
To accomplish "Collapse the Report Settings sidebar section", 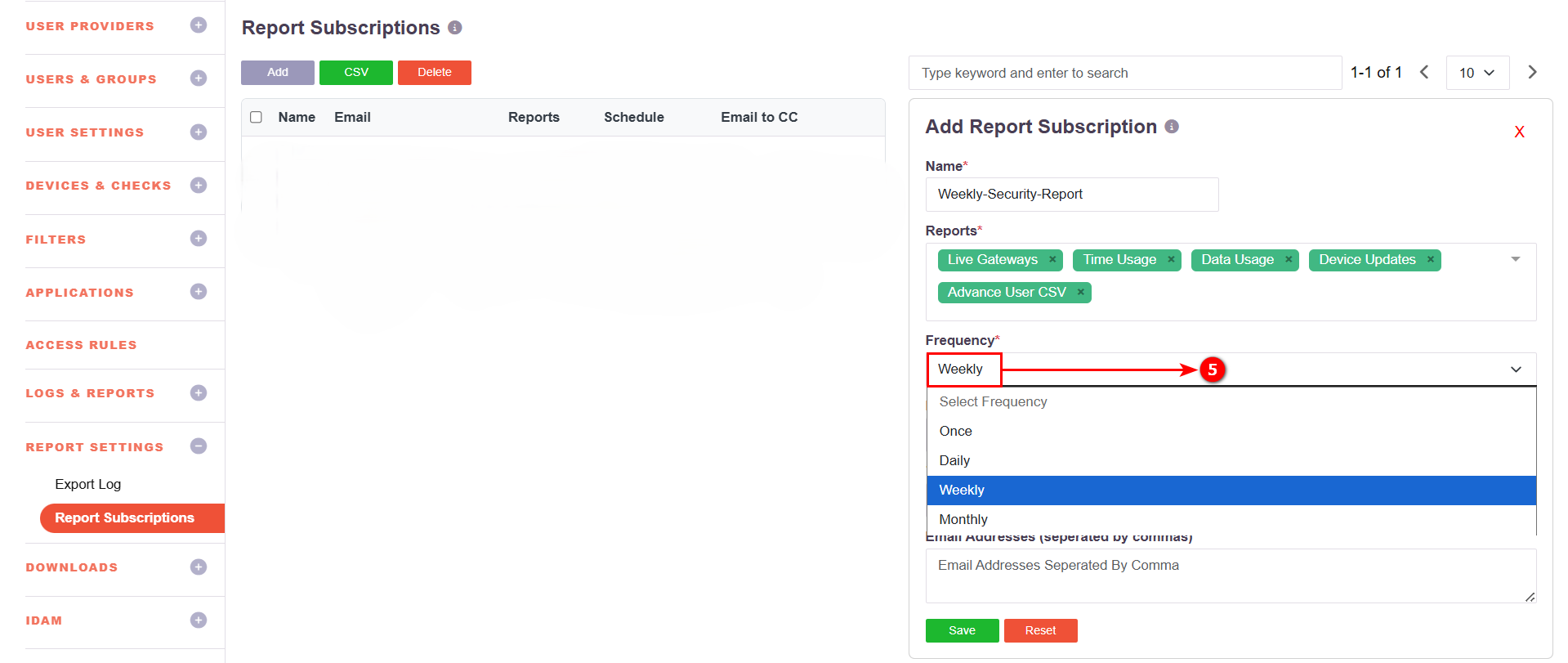I will click(x=198, y=446).
